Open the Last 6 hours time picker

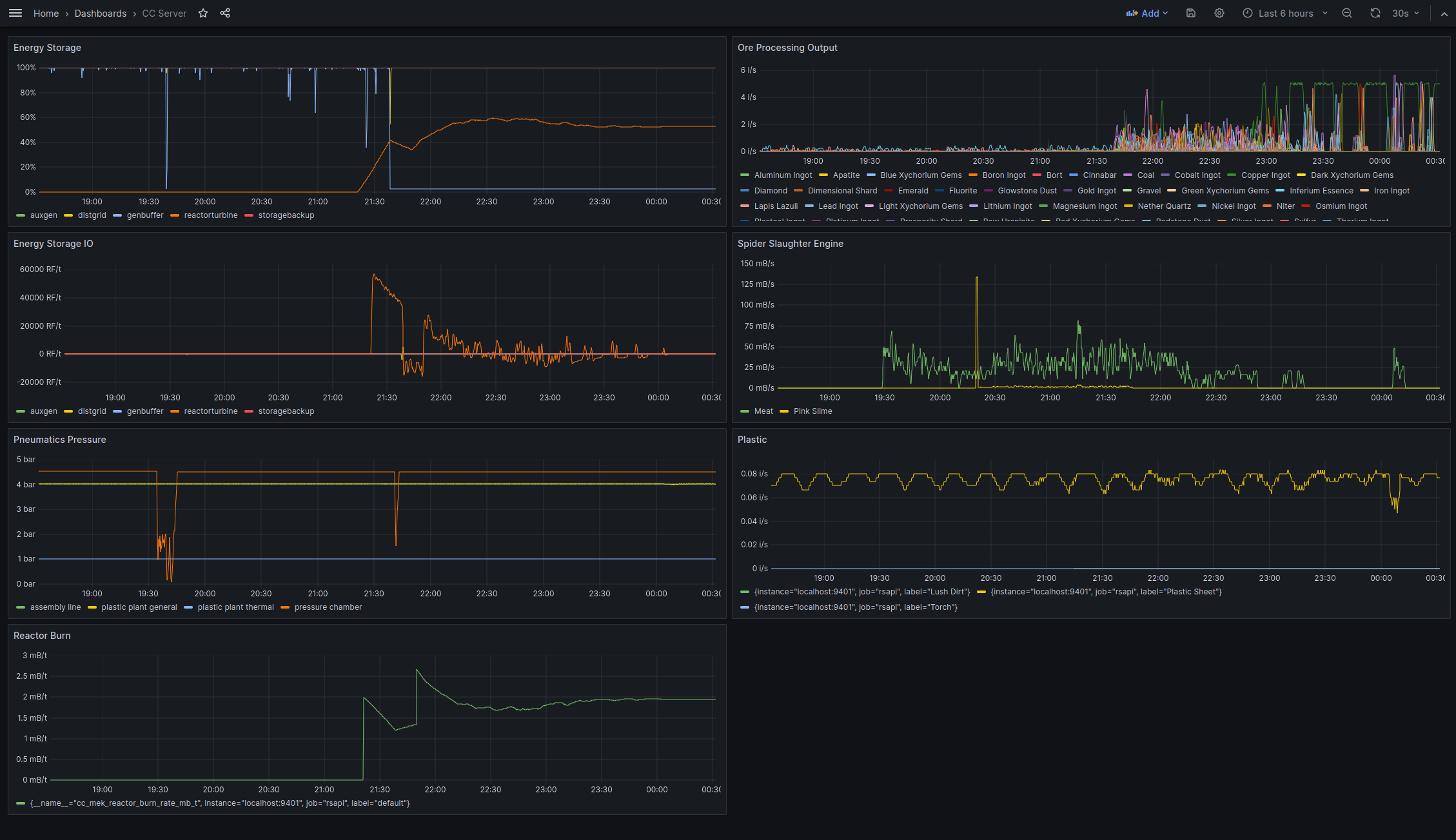tap(1285, 13)
